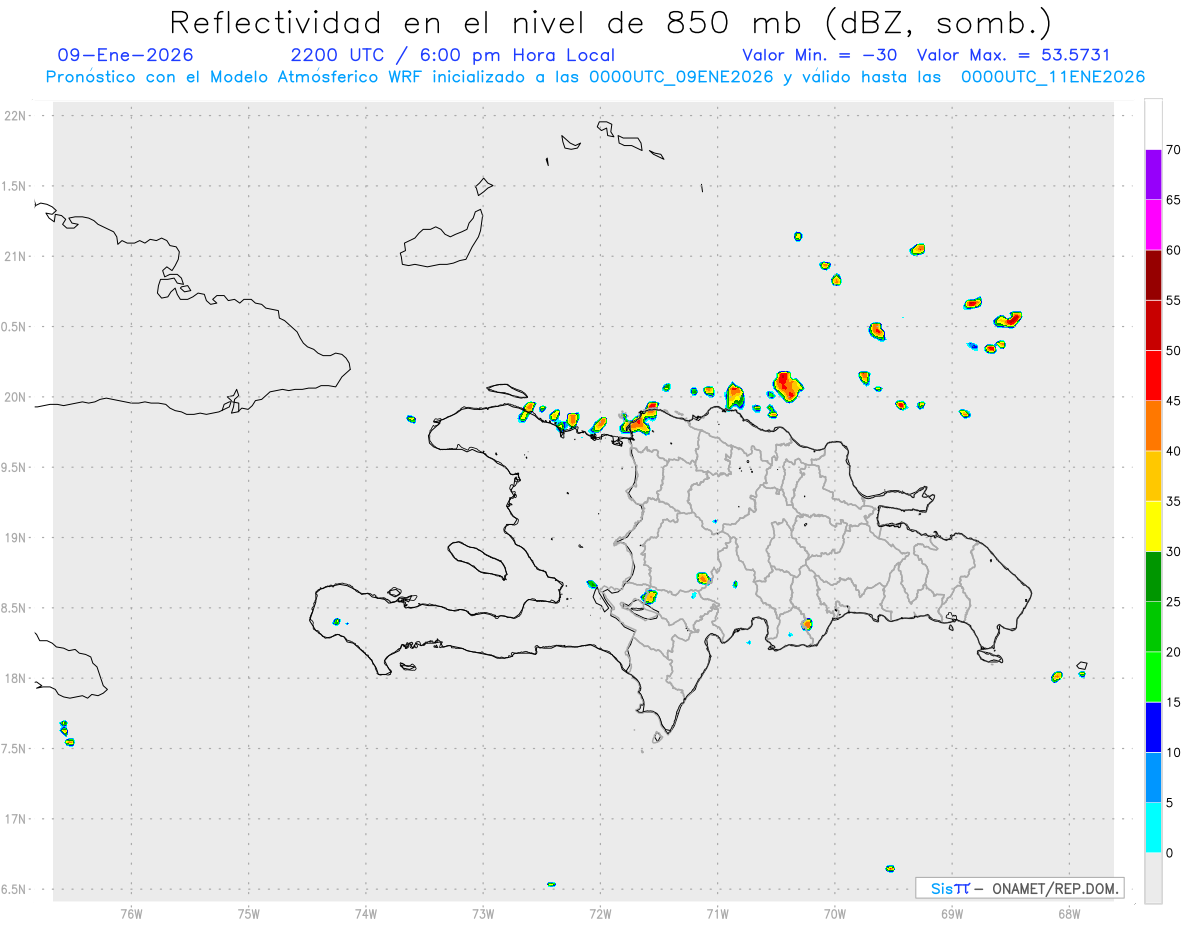Select the date text '09-Ene-2026'
The image size is (1200, 927).
pos(126,55)
